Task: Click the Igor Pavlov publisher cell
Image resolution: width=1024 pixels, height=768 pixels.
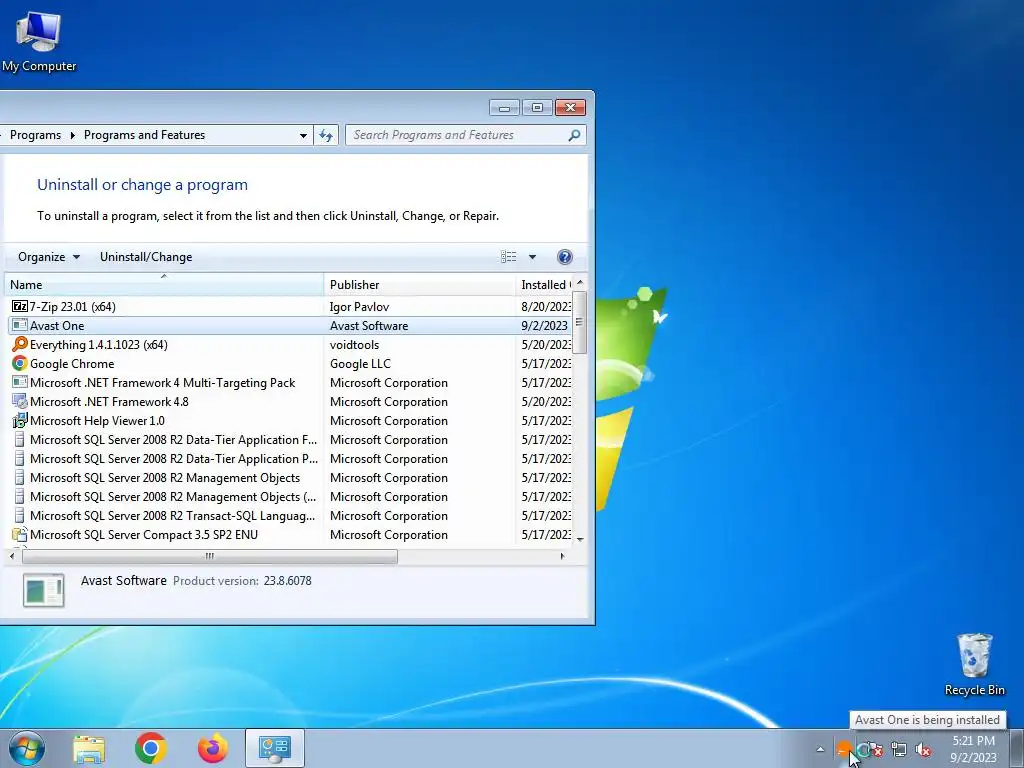Action: (359, 306)
